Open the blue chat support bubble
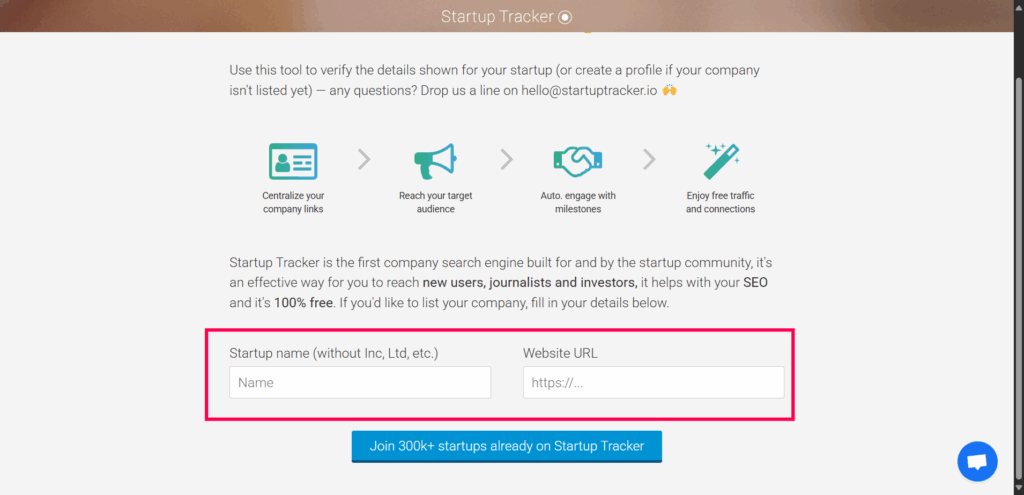Image resolution: width=1024 pixels, height=495 pixels. click(977, 462)
